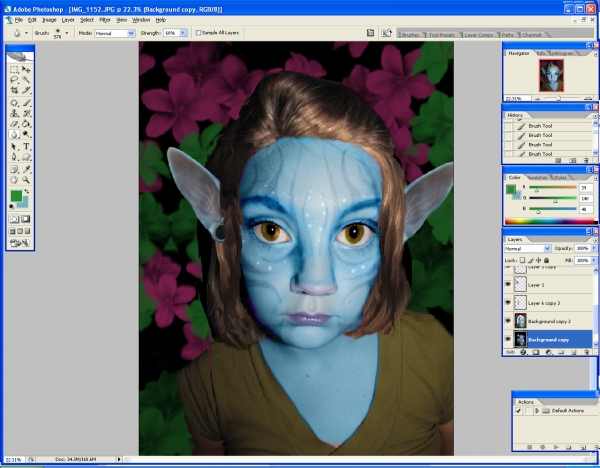Open the File menu
Viewport: 600px width, 468px height.
click(x=18, y=20)
